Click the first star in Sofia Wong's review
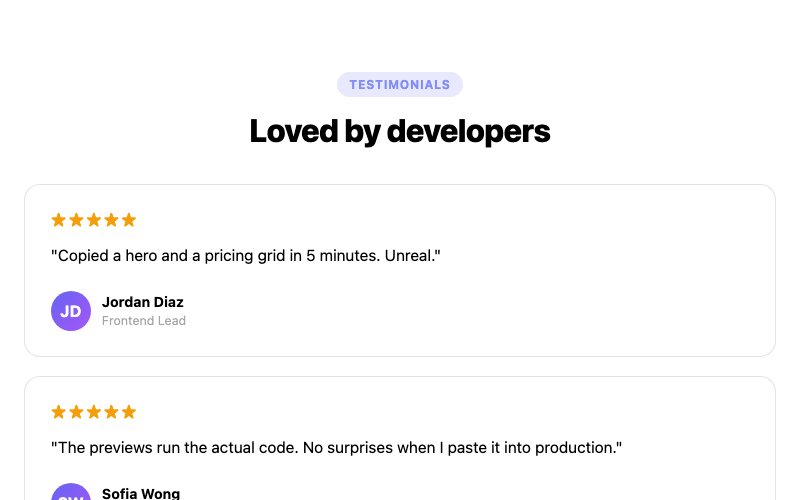Image resolution: width=800 pixels, height=500 pixels. pyautogui.click(x=59, y=412)
